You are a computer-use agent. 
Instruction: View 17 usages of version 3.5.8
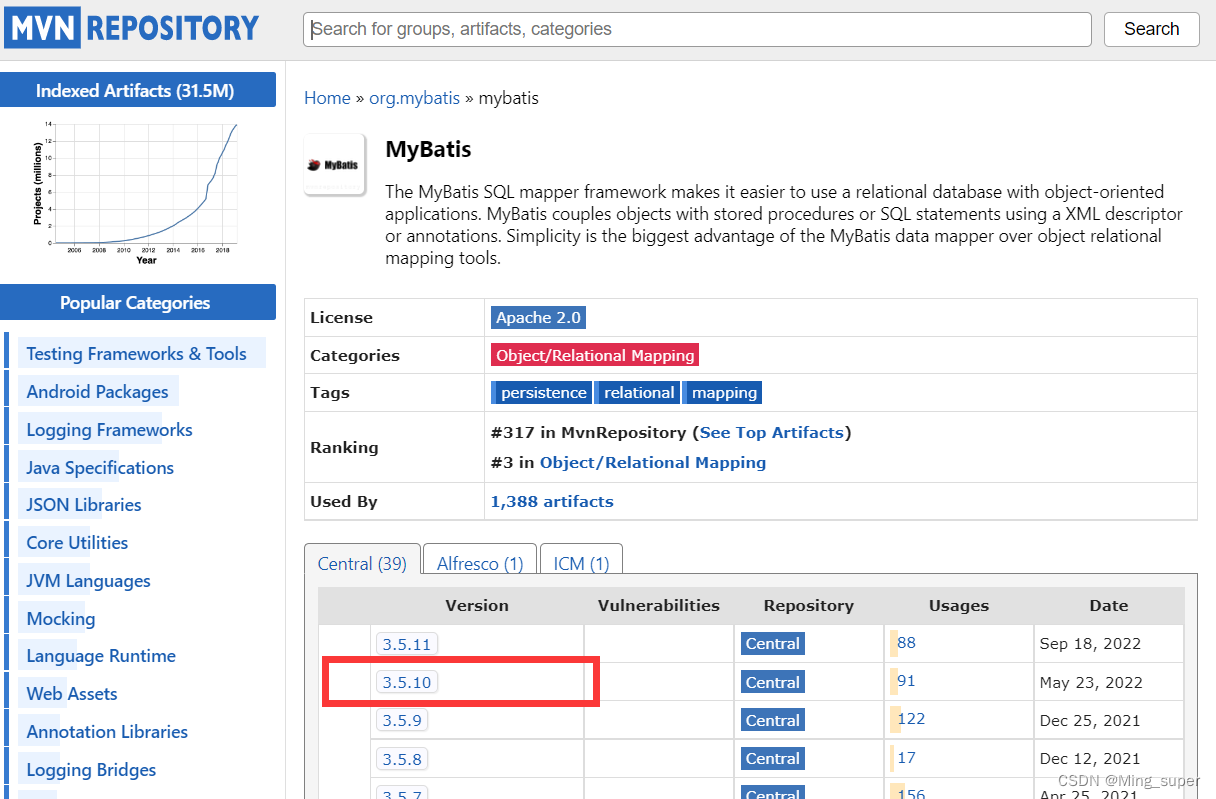(x=906, y=757)
